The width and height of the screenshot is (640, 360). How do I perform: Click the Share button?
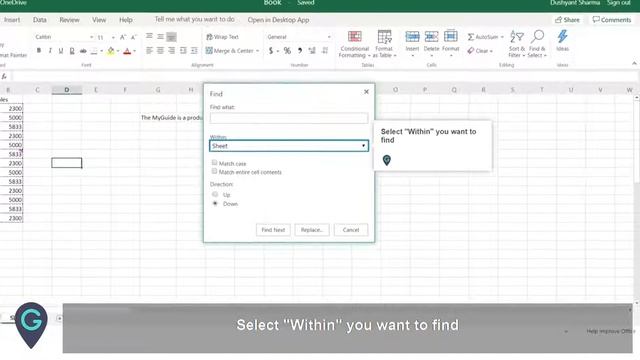567,20
